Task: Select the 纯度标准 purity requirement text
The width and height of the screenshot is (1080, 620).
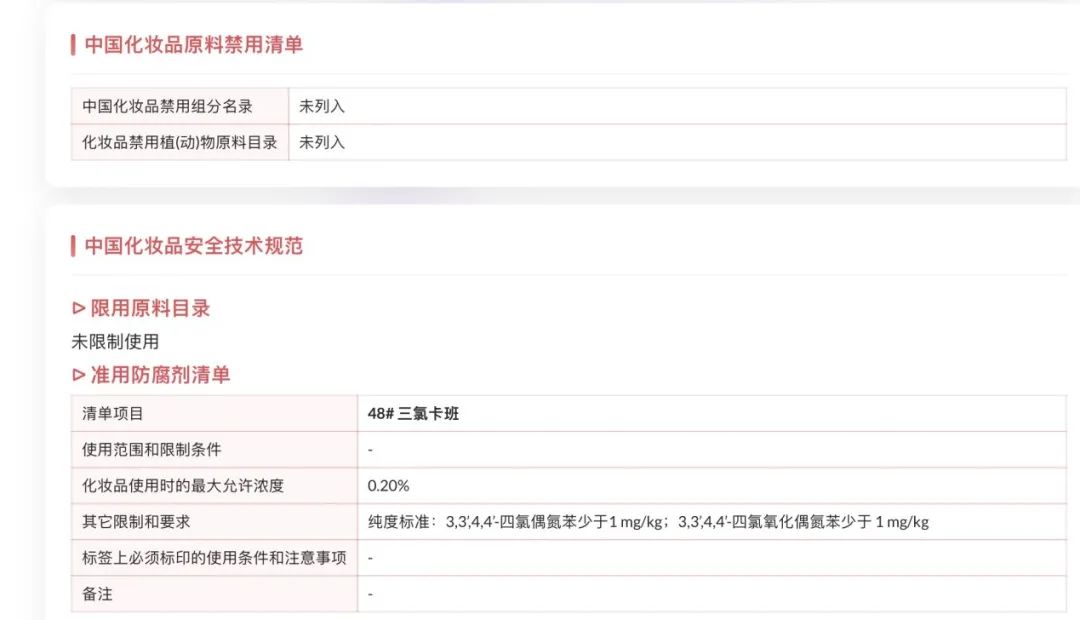Action: pyautogui.click(x=648, y=521)
